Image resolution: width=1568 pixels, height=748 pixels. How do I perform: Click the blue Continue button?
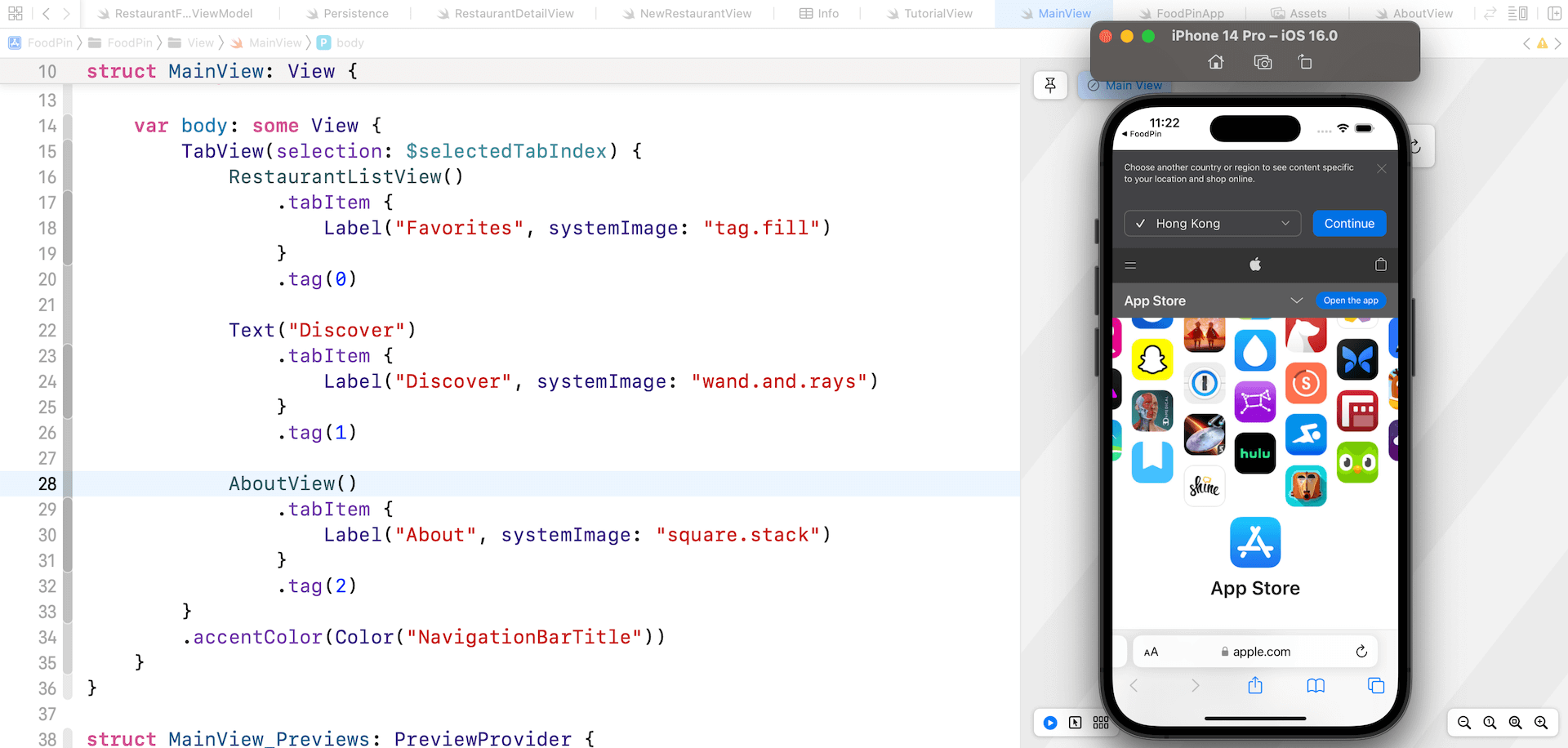[1349, 224]
